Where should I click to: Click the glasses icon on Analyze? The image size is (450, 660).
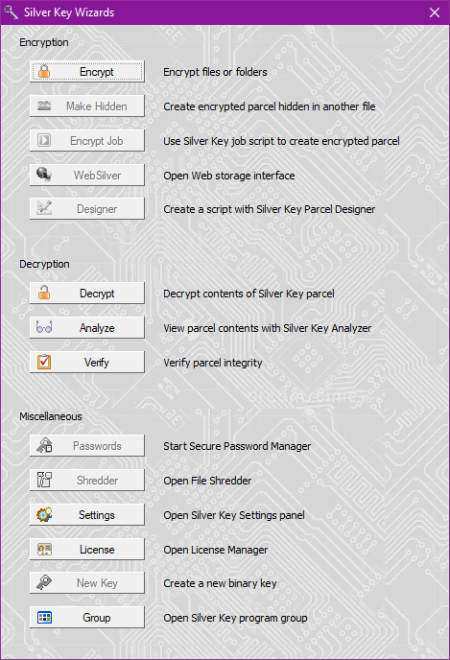[44, 327]
